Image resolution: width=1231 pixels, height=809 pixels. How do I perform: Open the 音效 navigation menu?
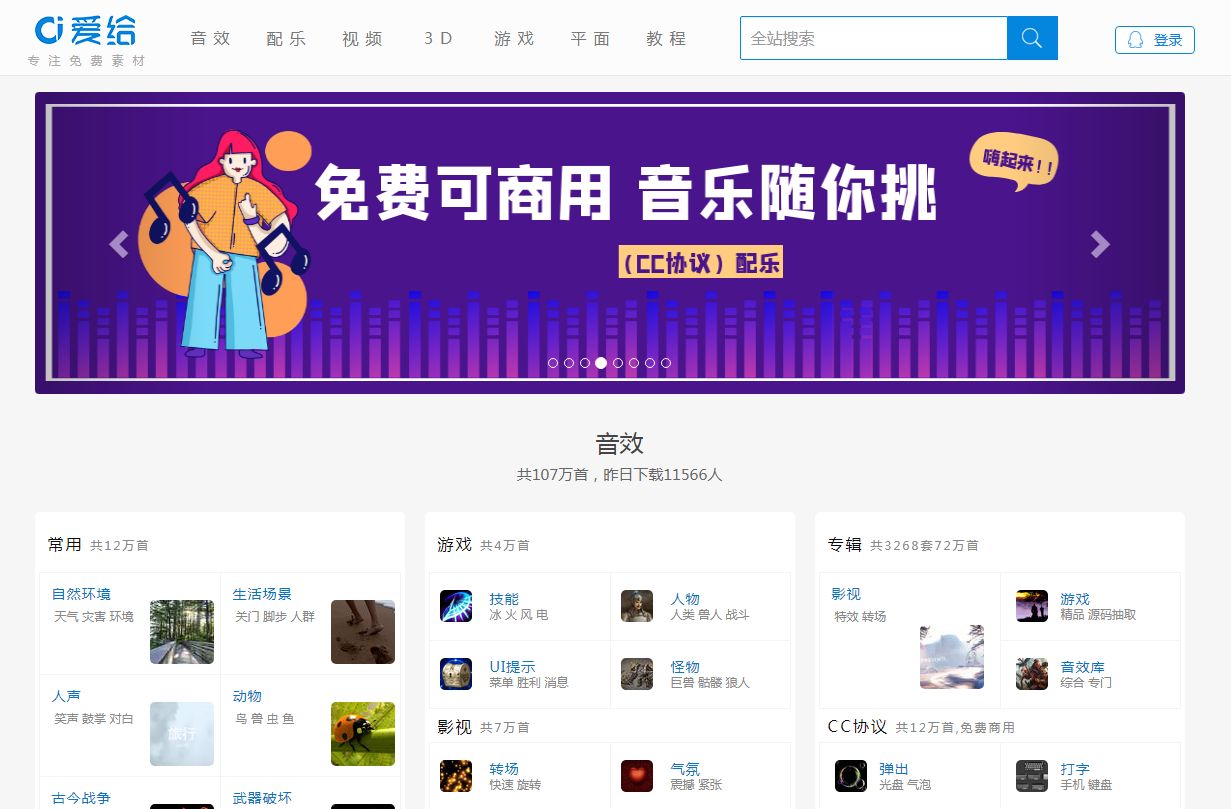[x=211, y=39]
